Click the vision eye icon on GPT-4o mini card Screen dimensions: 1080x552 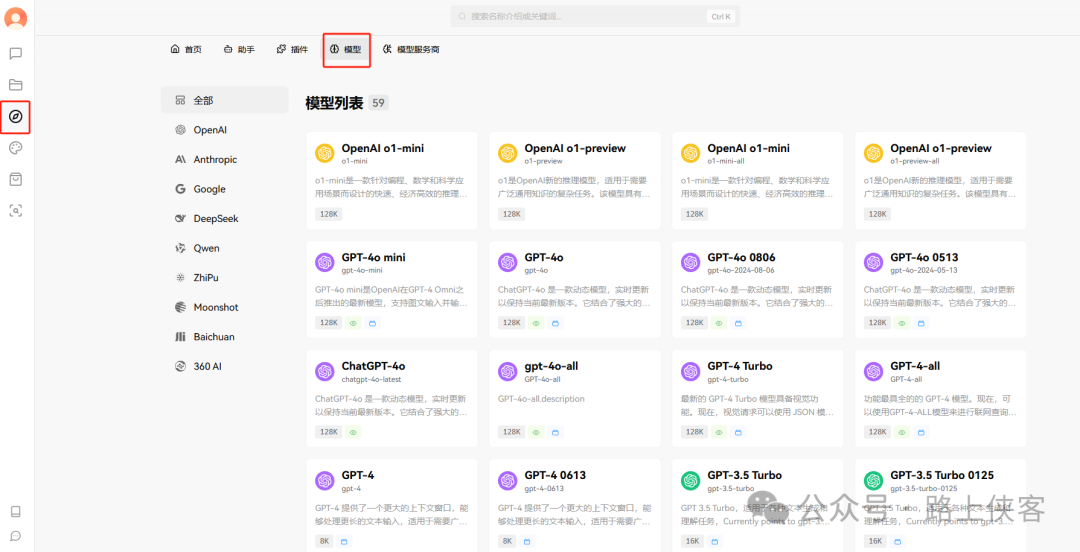click(x=353, y=323)
